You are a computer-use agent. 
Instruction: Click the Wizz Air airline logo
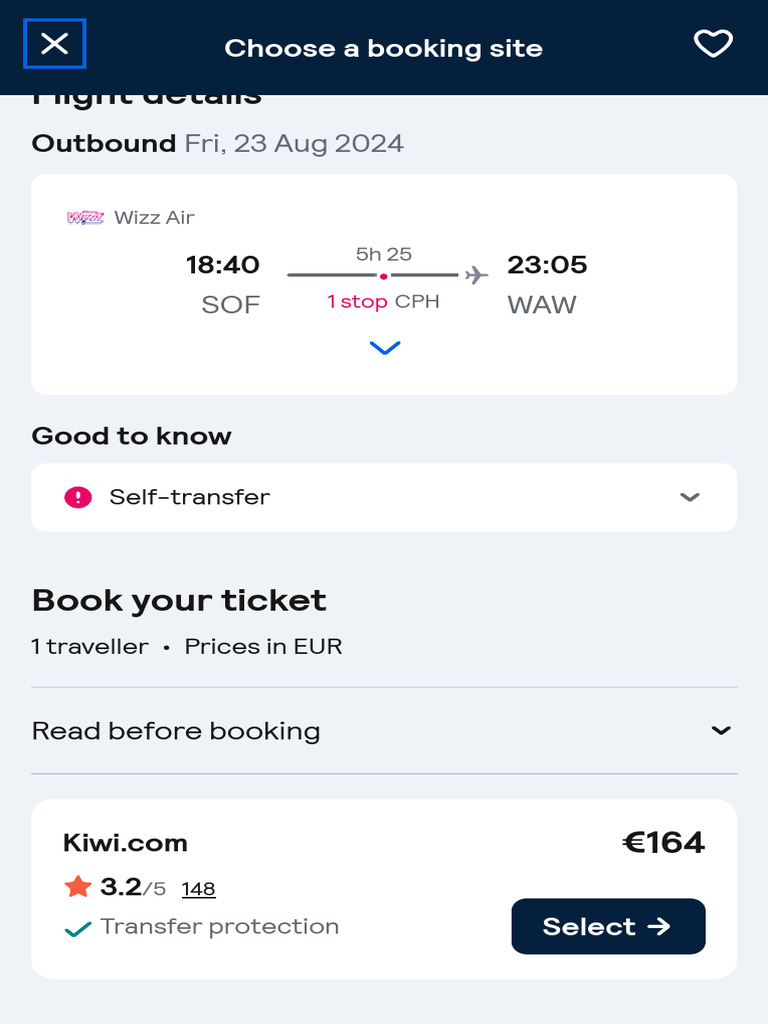point(85,217)
